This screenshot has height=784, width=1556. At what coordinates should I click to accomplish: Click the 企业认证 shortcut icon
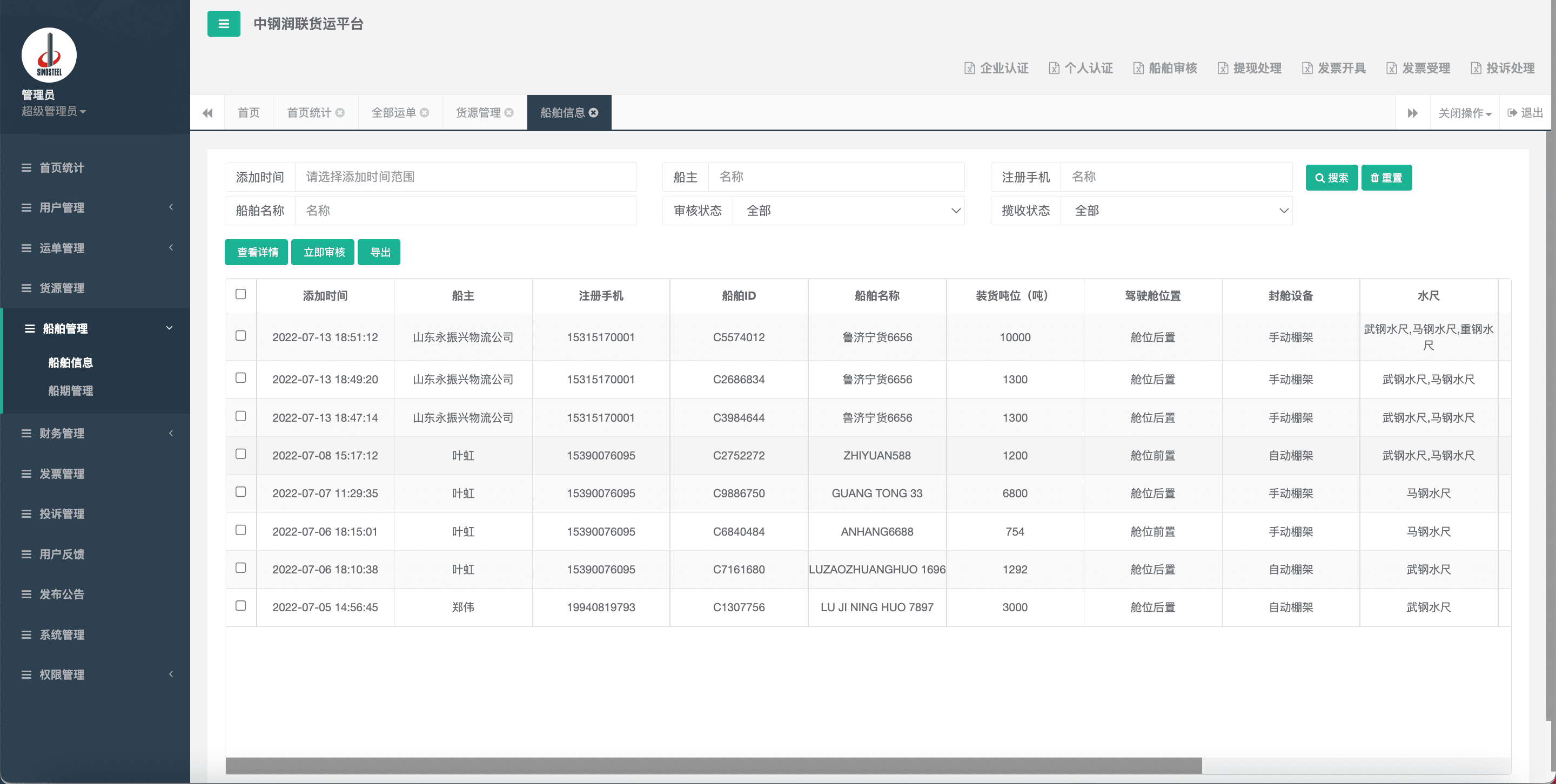pyautogui.click(x=969, y=68)
